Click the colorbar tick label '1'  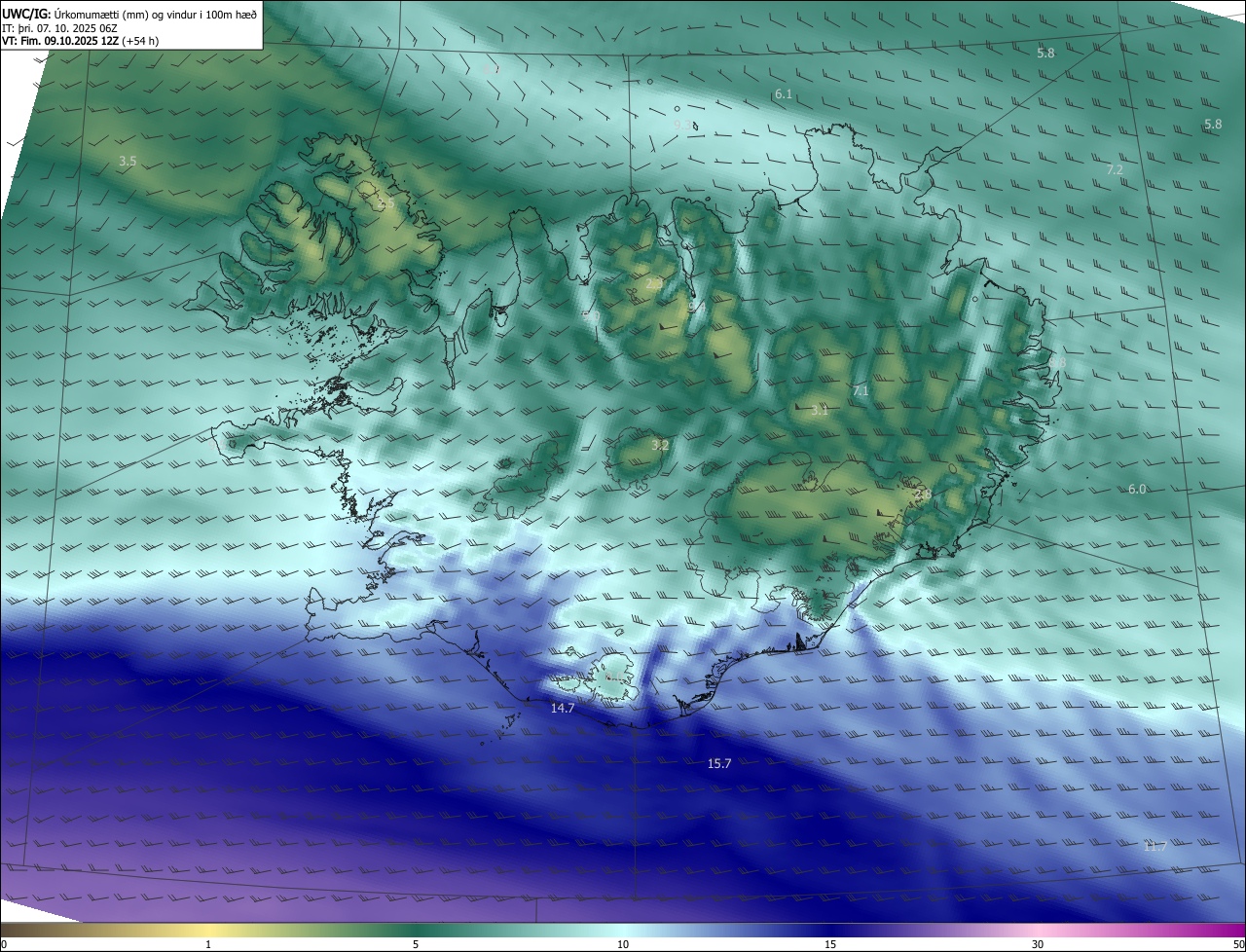tap(208, 945)
